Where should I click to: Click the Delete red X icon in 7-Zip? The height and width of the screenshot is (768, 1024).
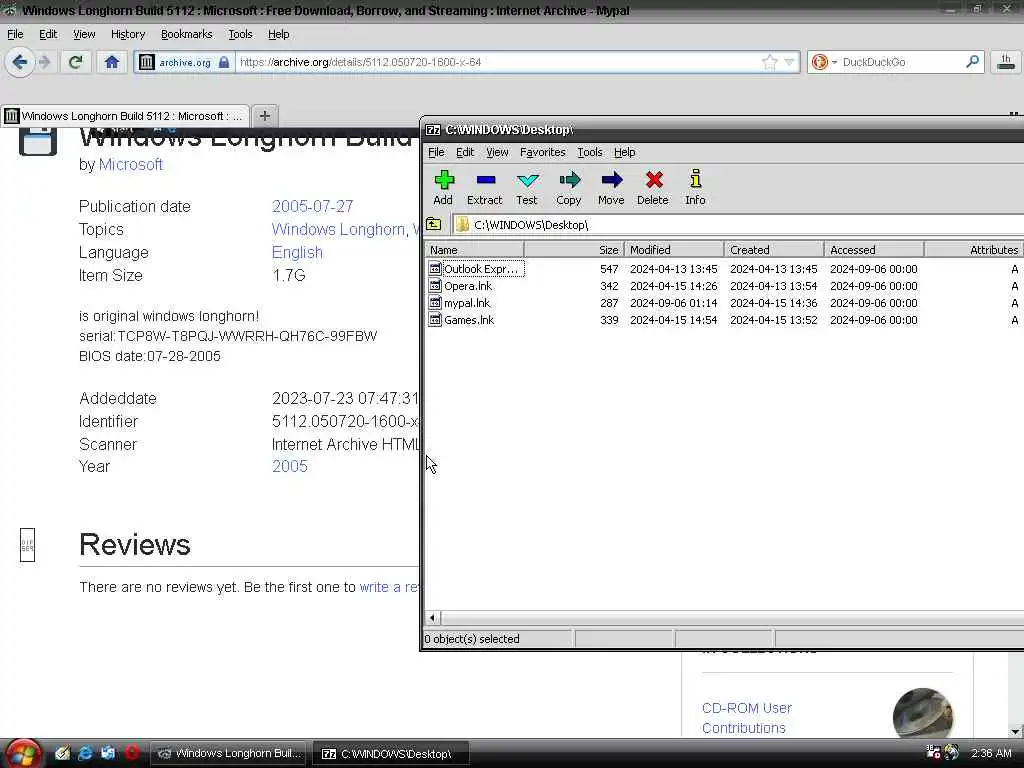653,187
